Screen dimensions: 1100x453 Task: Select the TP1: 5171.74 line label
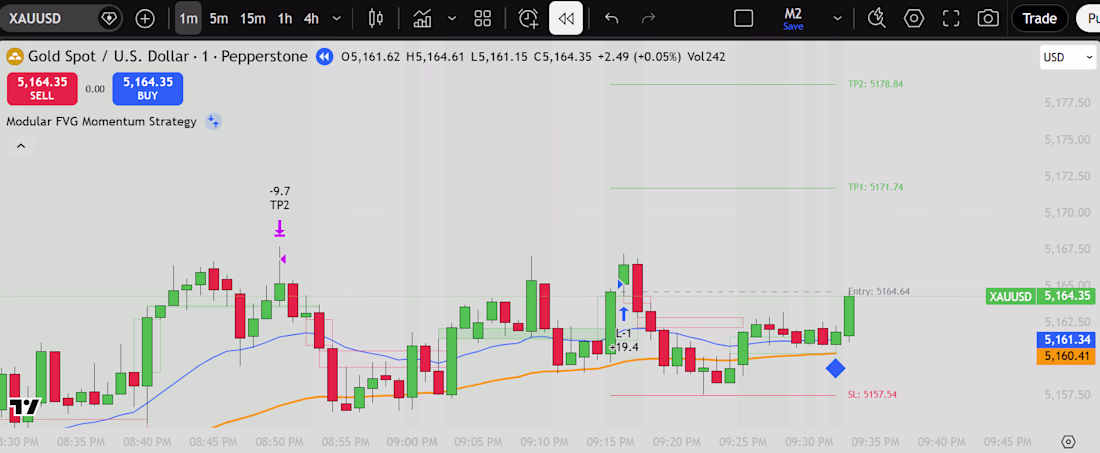[x=875, y=187]
